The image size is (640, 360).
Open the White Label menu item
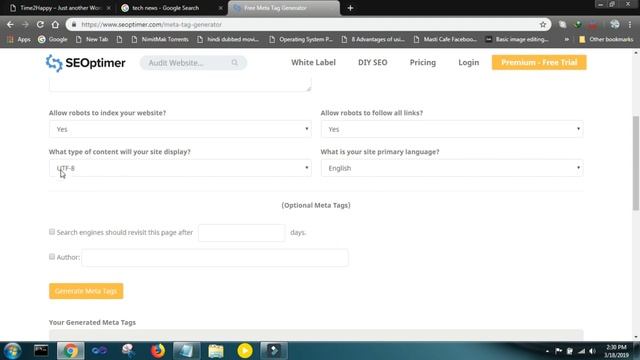coord(313,62)
